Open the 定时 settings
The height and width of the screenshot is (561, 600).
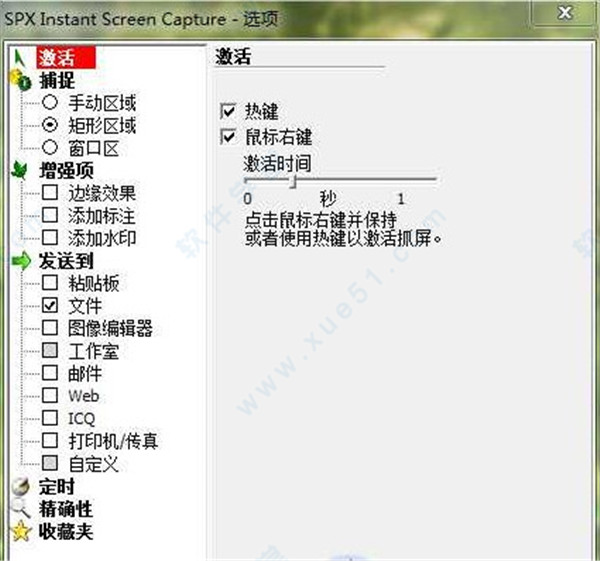[x=57, y=486]
